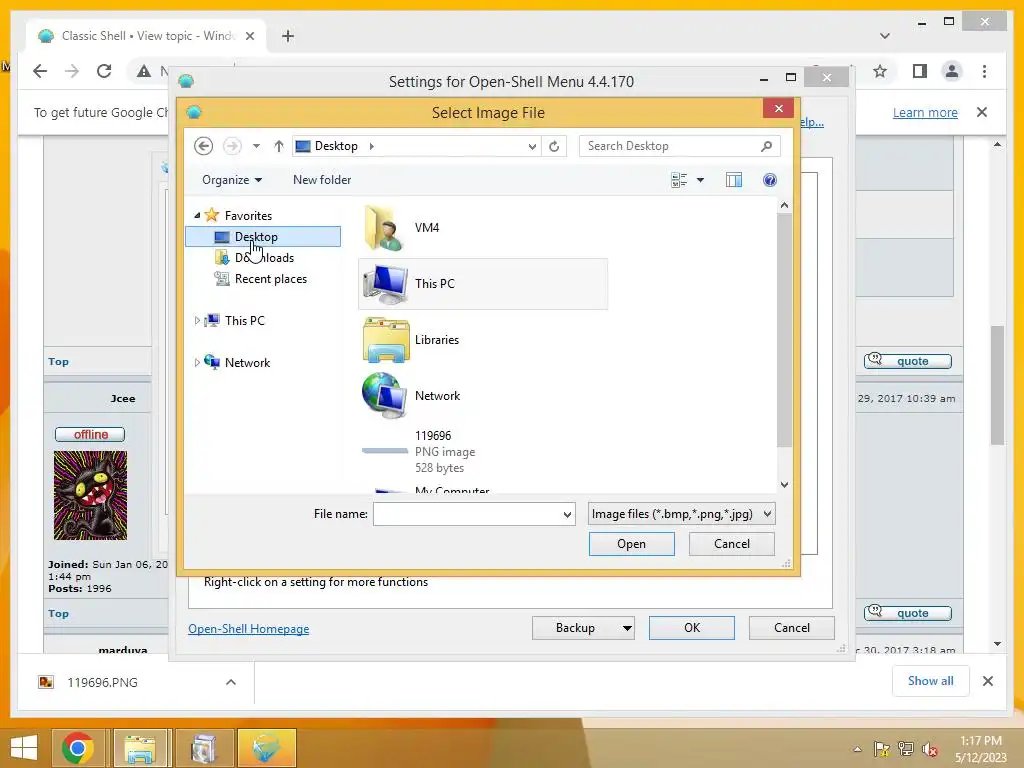This screenshot has width=1024, height=768.
Task: Open 119696.PNG download options chevron
Action: [x=231, y=682]
